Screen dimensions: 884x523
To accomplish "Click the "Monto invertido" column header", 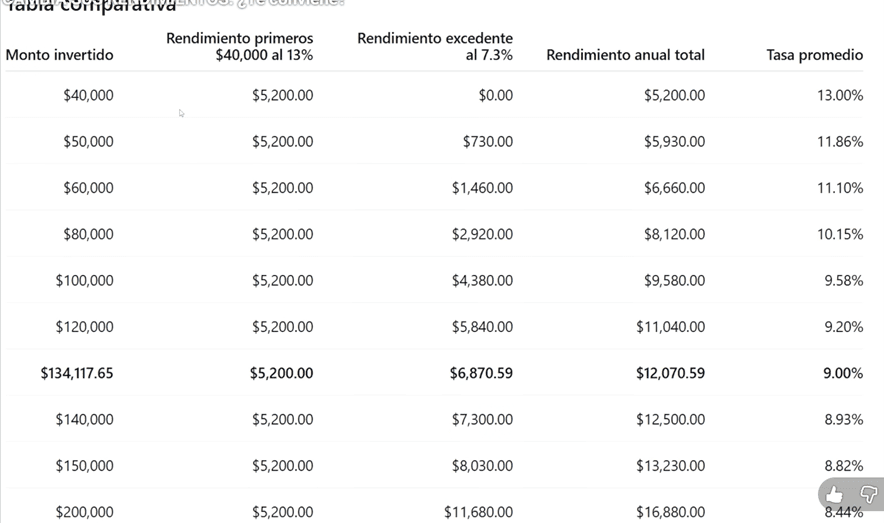I will tap(60, 55).
